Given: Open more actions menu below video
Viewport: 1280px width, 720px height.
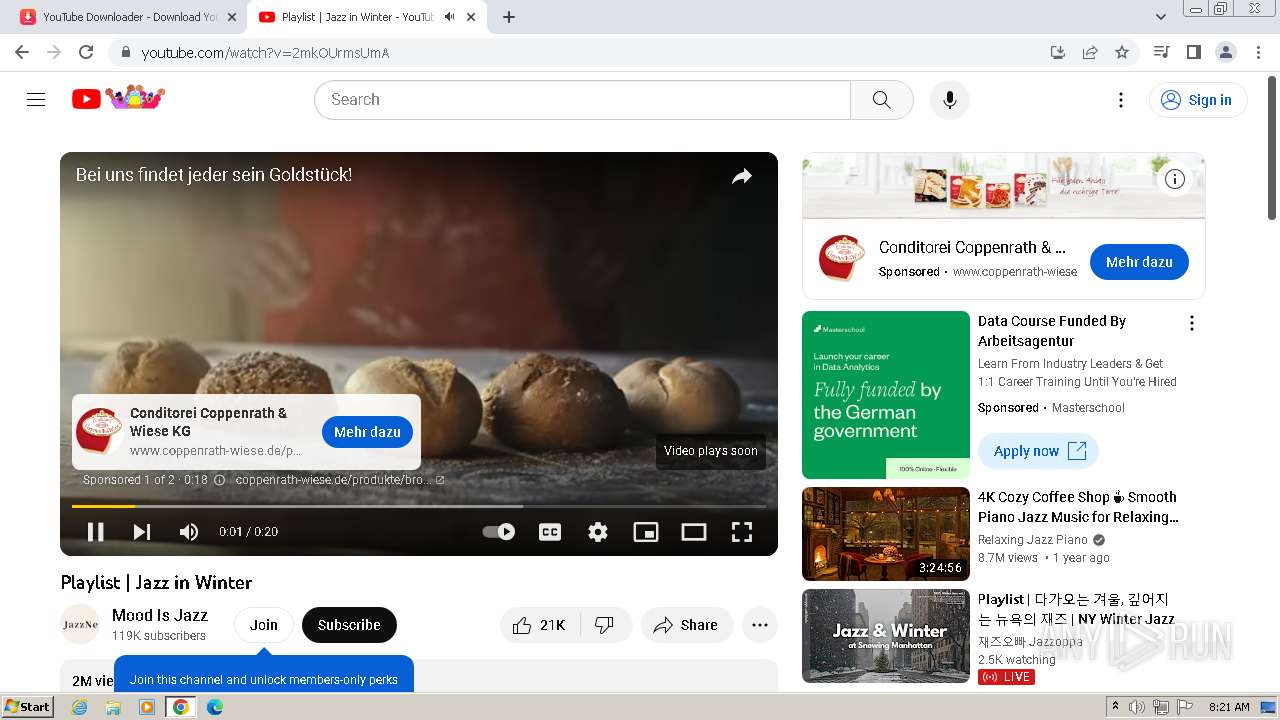Looking at the screenshot, I should [x=760, y=625].
